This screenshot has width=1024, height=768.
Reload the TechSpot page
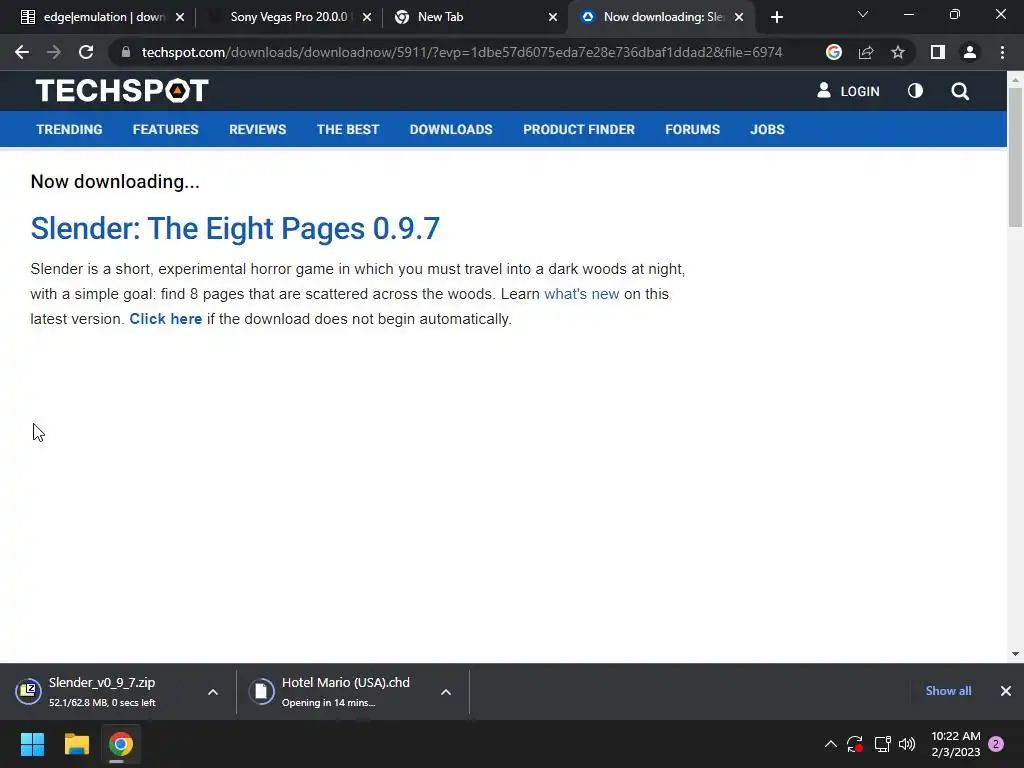tap(86, 52)
